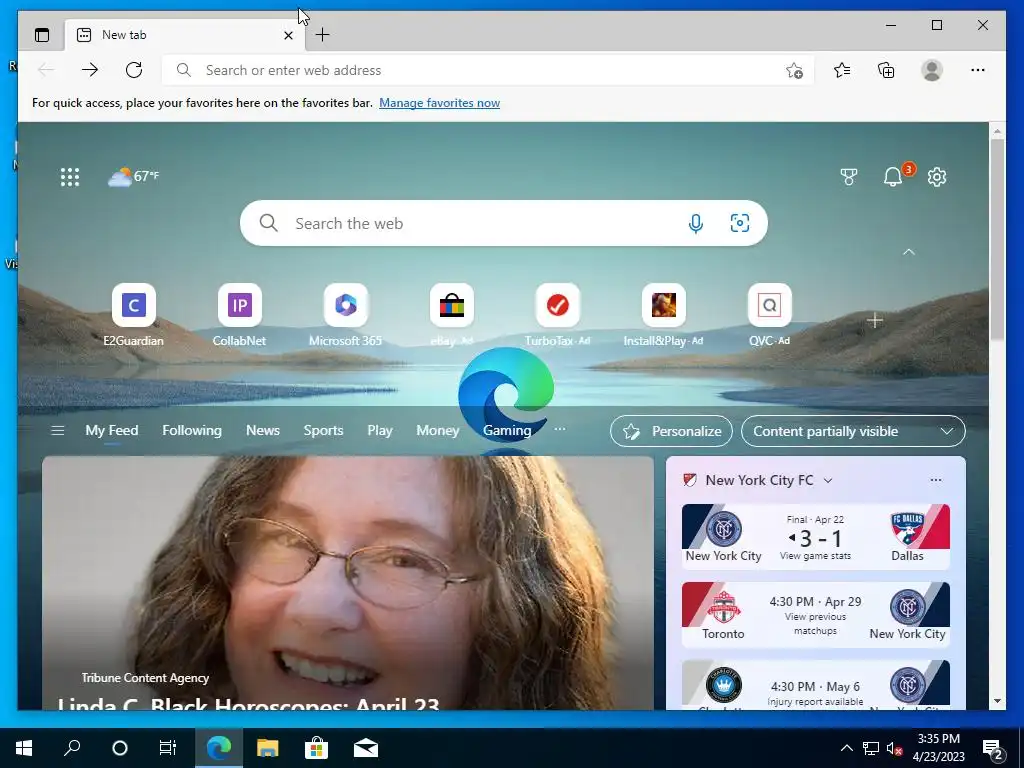Open notifications bell with 3 badge

(893, 176)
